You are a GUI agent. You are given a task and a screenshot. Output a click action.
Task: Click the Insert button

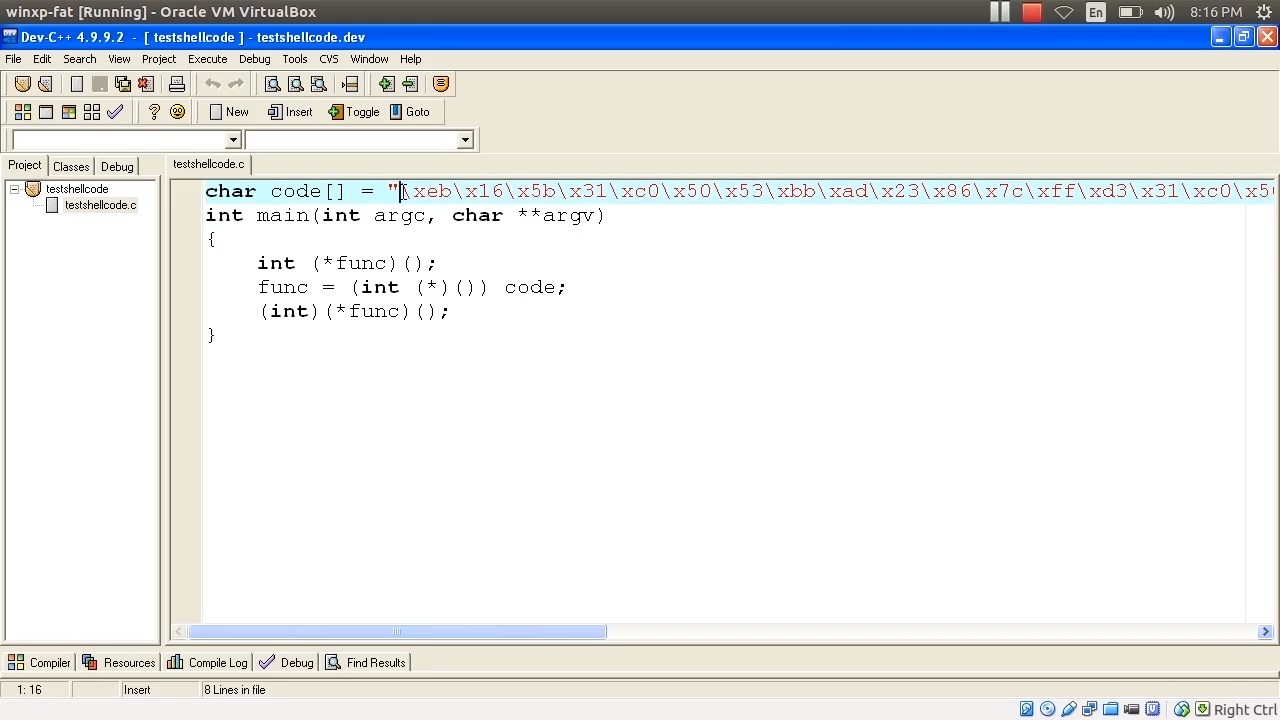tap(290, 112)
